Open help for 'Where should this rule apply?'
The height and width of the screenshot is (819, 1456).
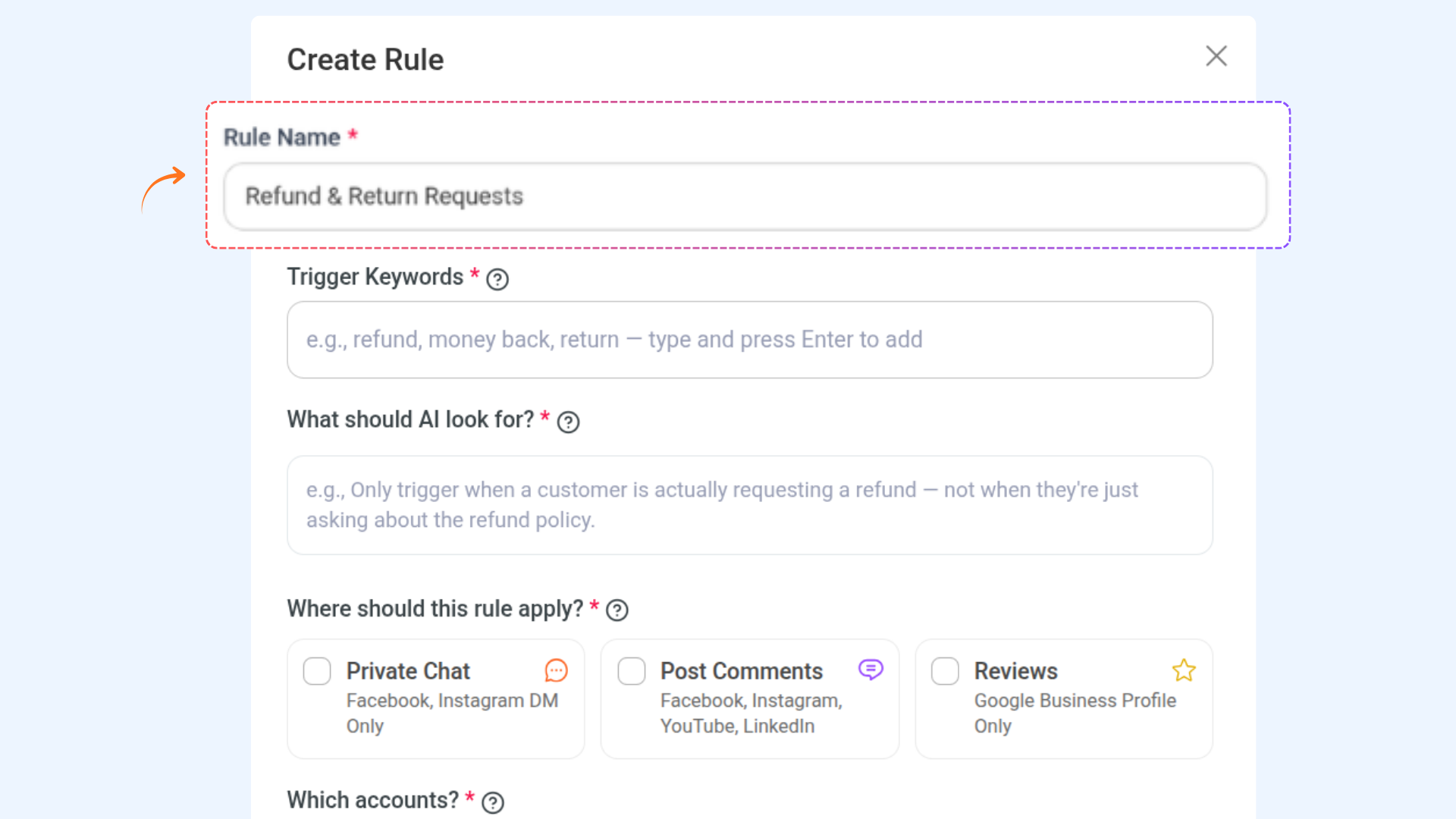point(617,610)
